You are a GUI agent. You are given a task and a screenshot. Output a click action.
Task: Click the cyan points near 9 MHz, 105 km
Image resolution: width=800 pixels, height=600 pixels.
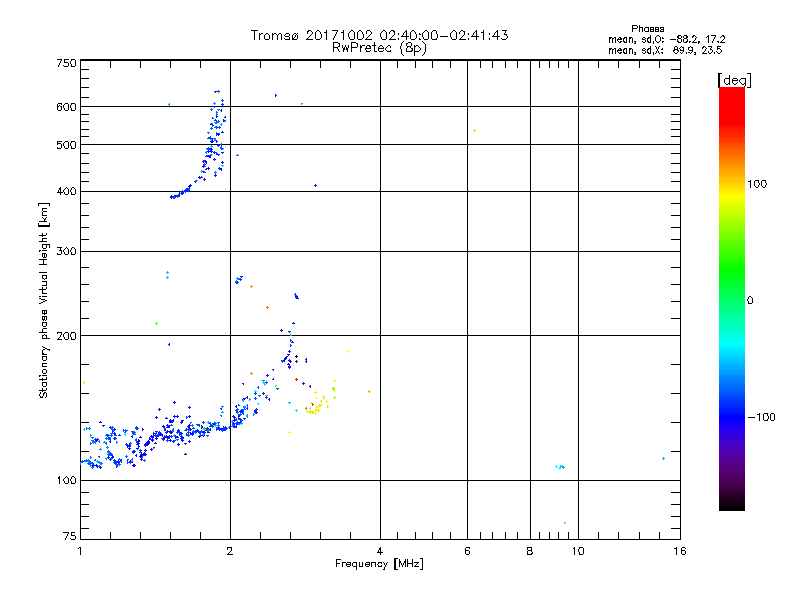pyautogui.click(x=560, y=467)
